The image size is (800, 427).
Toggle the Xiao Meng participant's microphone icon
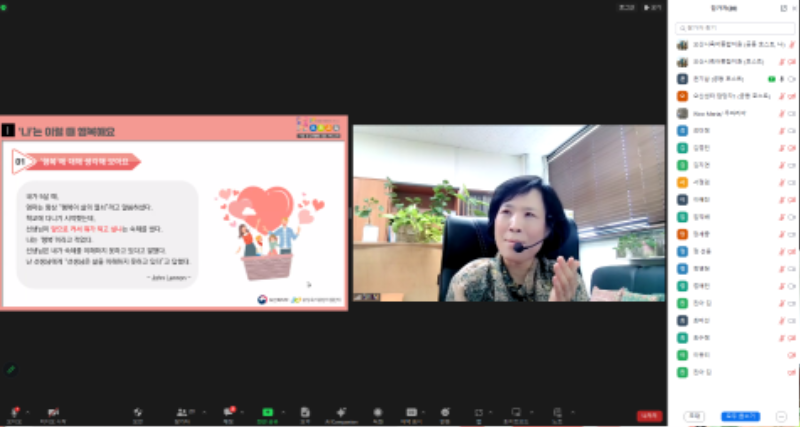pyautogui.click(x=779, y=113)
